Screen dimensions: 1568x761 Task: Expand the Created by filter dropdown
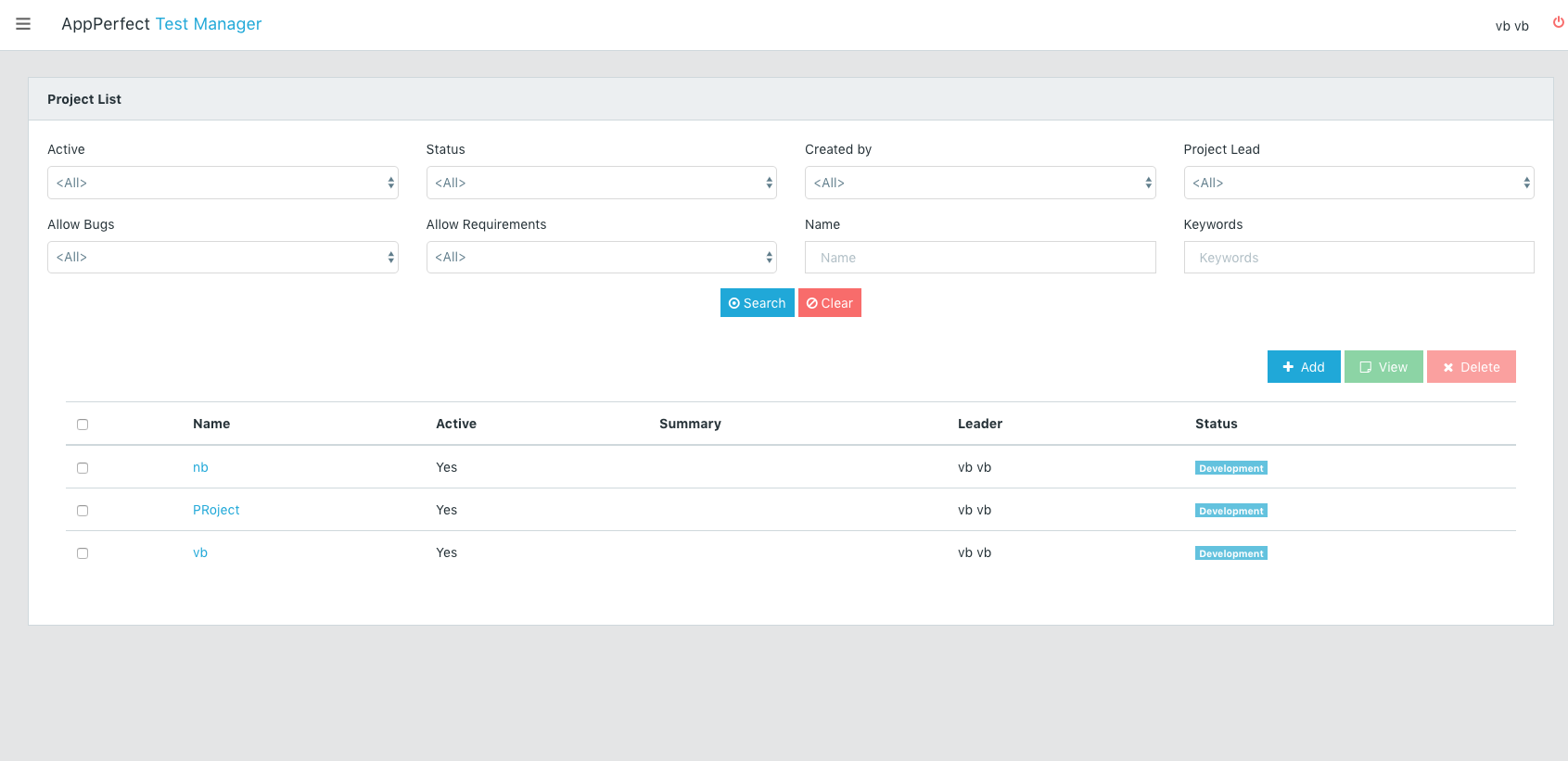click(980, 183)
